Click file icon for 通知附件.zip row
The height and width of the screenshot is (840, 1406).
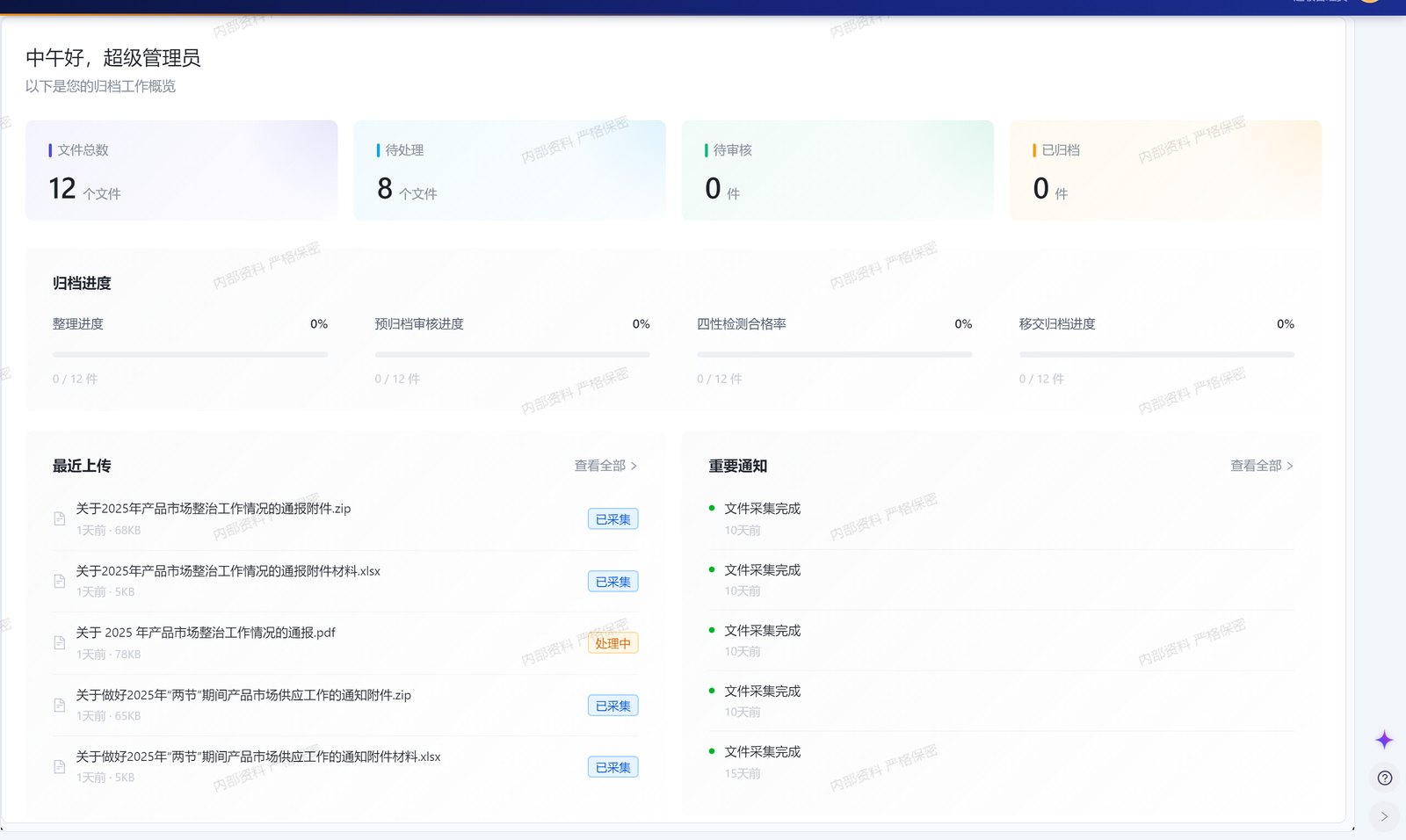(x=60, y=705)
